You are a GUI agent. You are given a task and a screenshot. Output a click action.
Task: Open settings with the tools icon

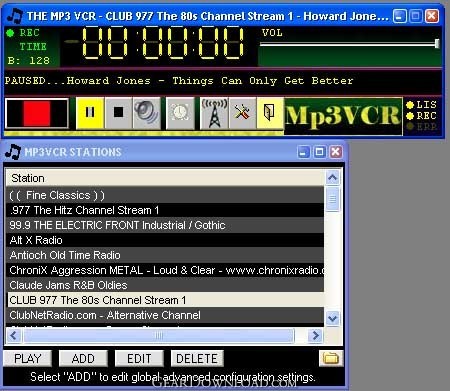(242, 113)
